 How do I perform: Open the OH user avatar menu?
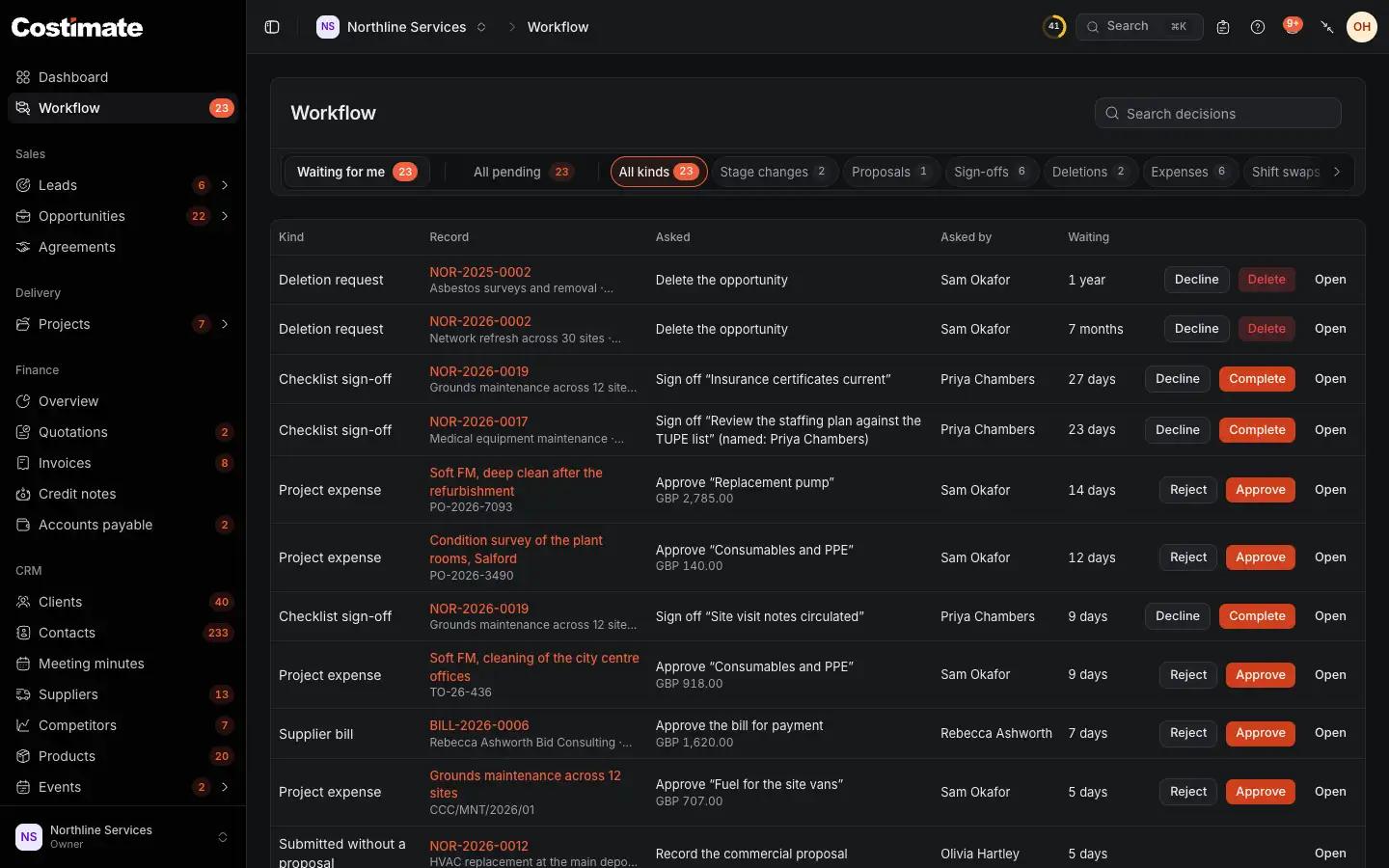tap(1362, 27)
